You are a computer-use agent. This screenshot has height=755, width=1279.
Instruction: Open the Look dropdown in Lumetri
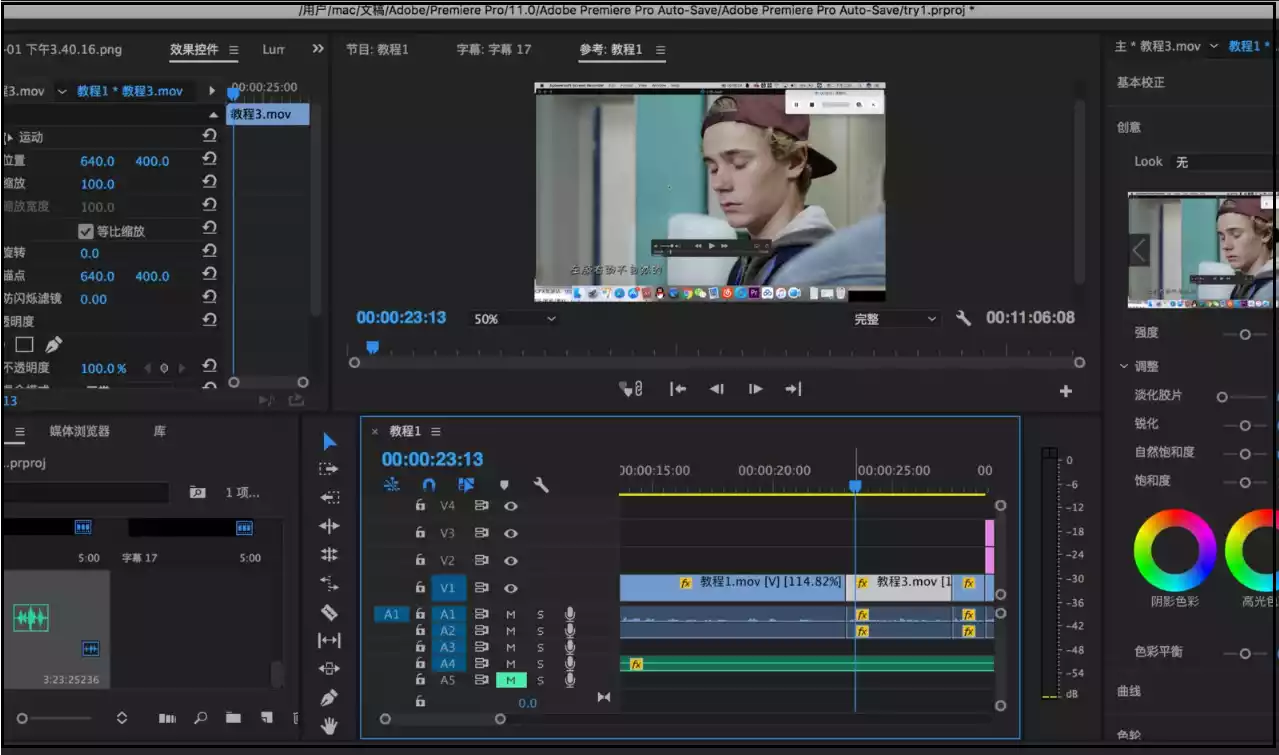point(1220,162)
